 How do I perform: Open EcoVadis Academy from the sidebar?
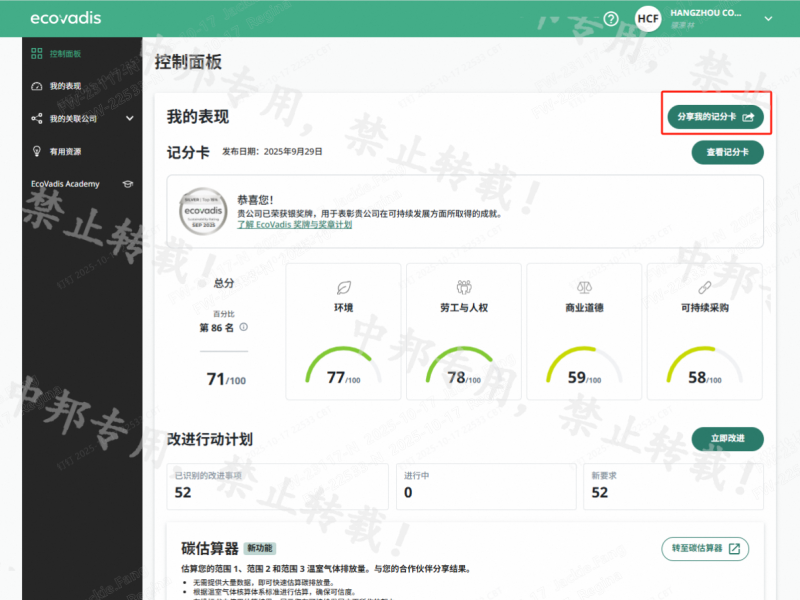click(82, 184)
